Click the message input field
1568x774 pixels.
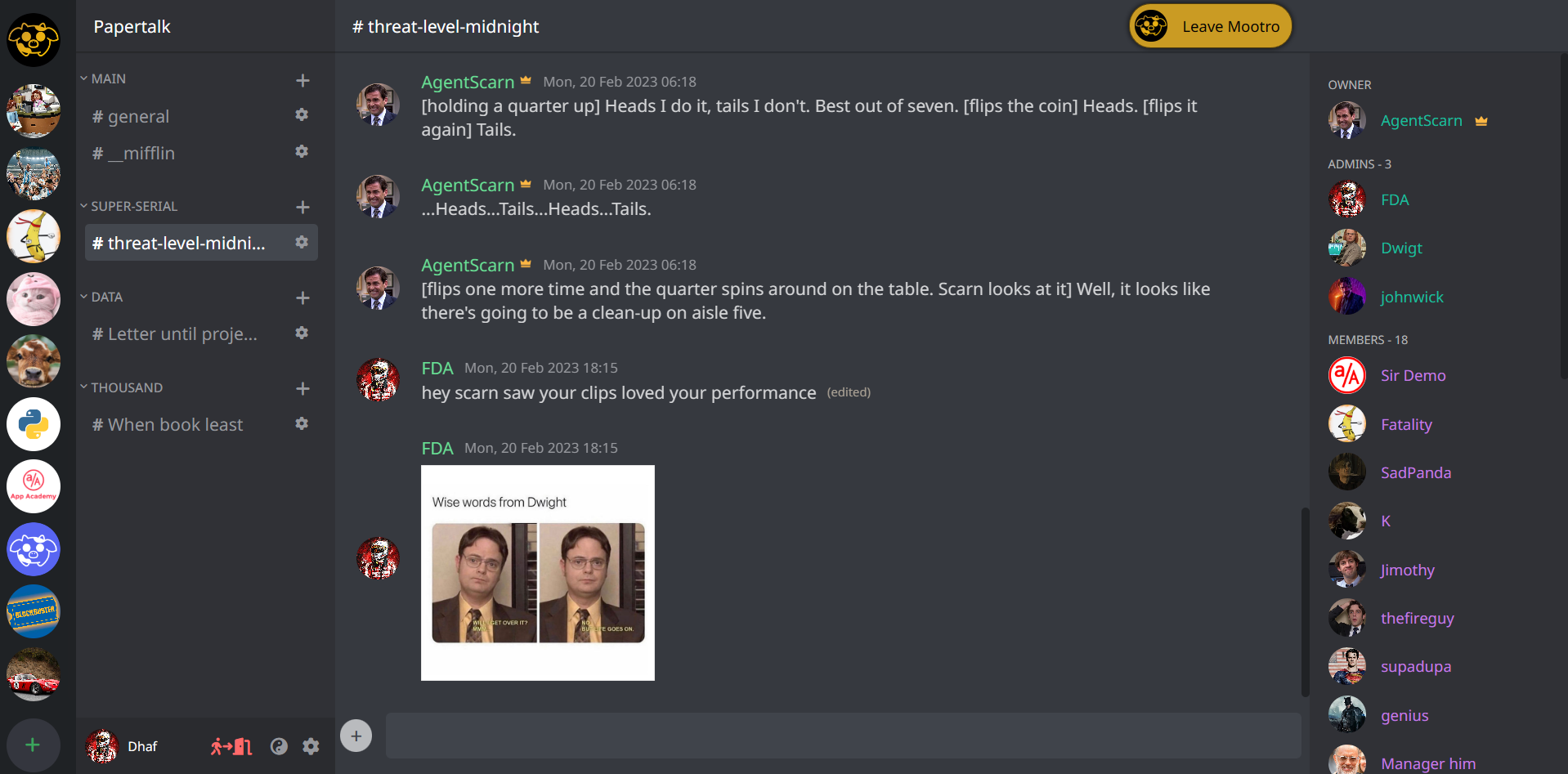point(842,736)
